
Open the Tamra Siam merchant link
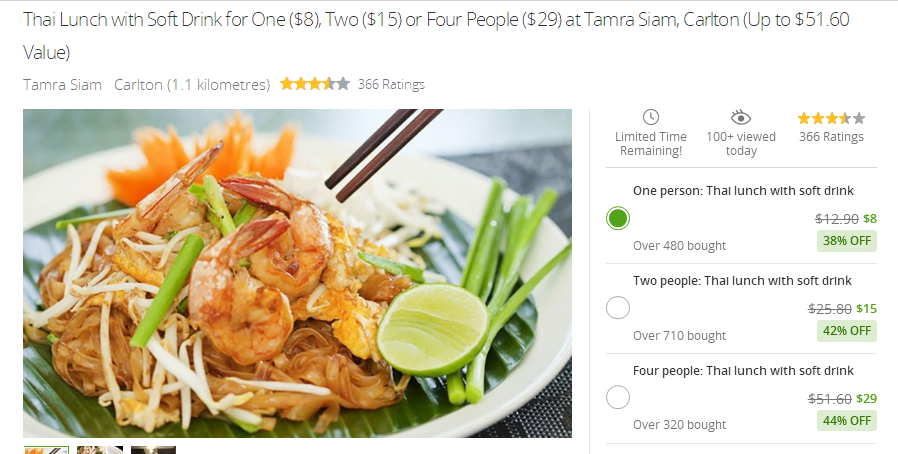click(62, 85)
